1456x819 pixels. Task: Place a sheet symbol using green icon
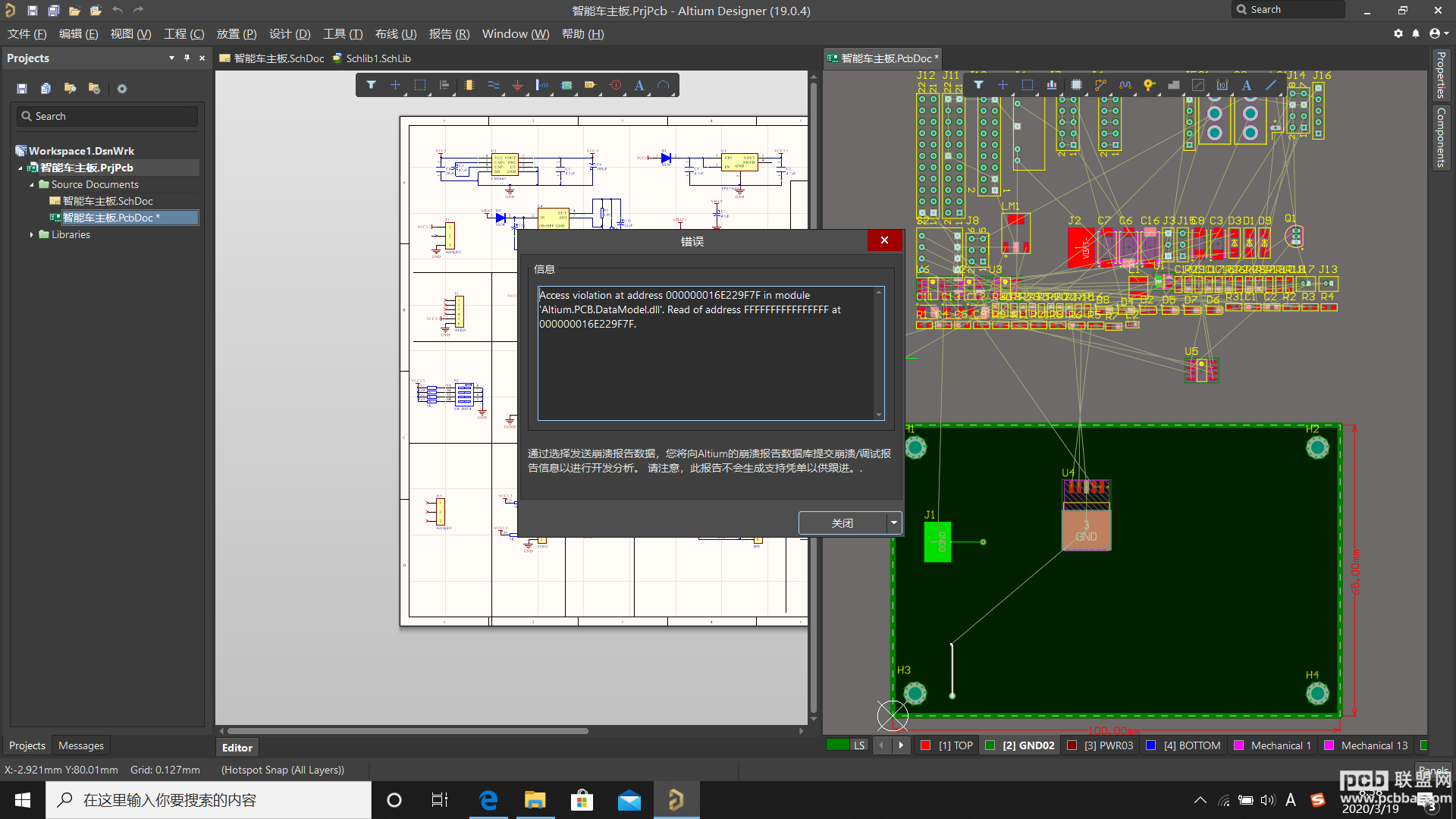566,85
